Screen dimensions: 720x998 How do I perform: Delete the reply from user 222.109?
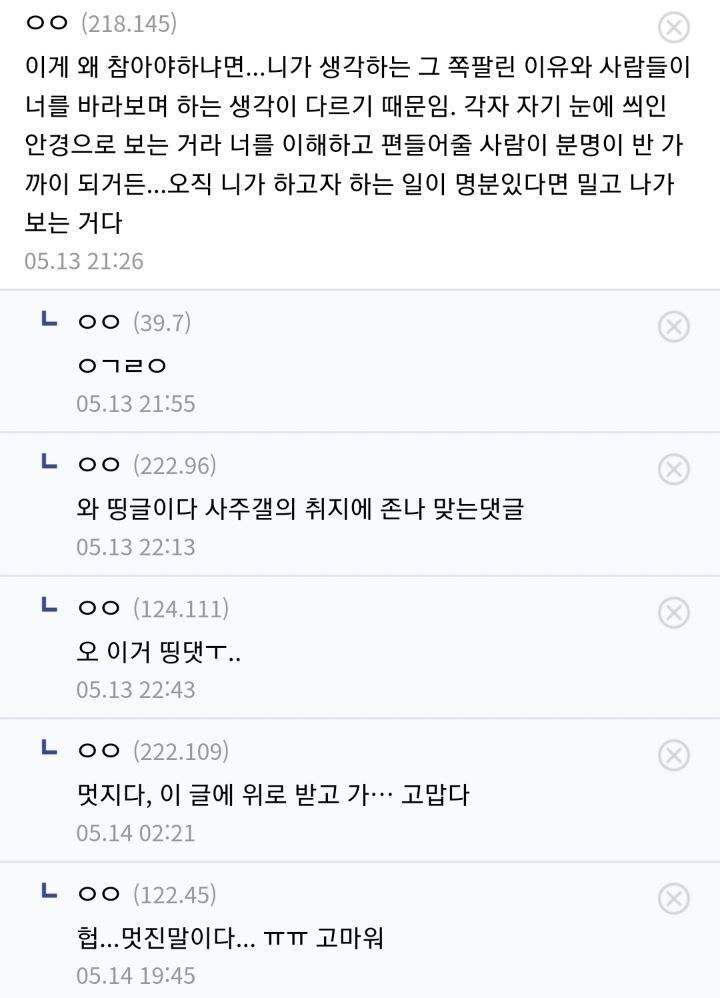(675, 755)
